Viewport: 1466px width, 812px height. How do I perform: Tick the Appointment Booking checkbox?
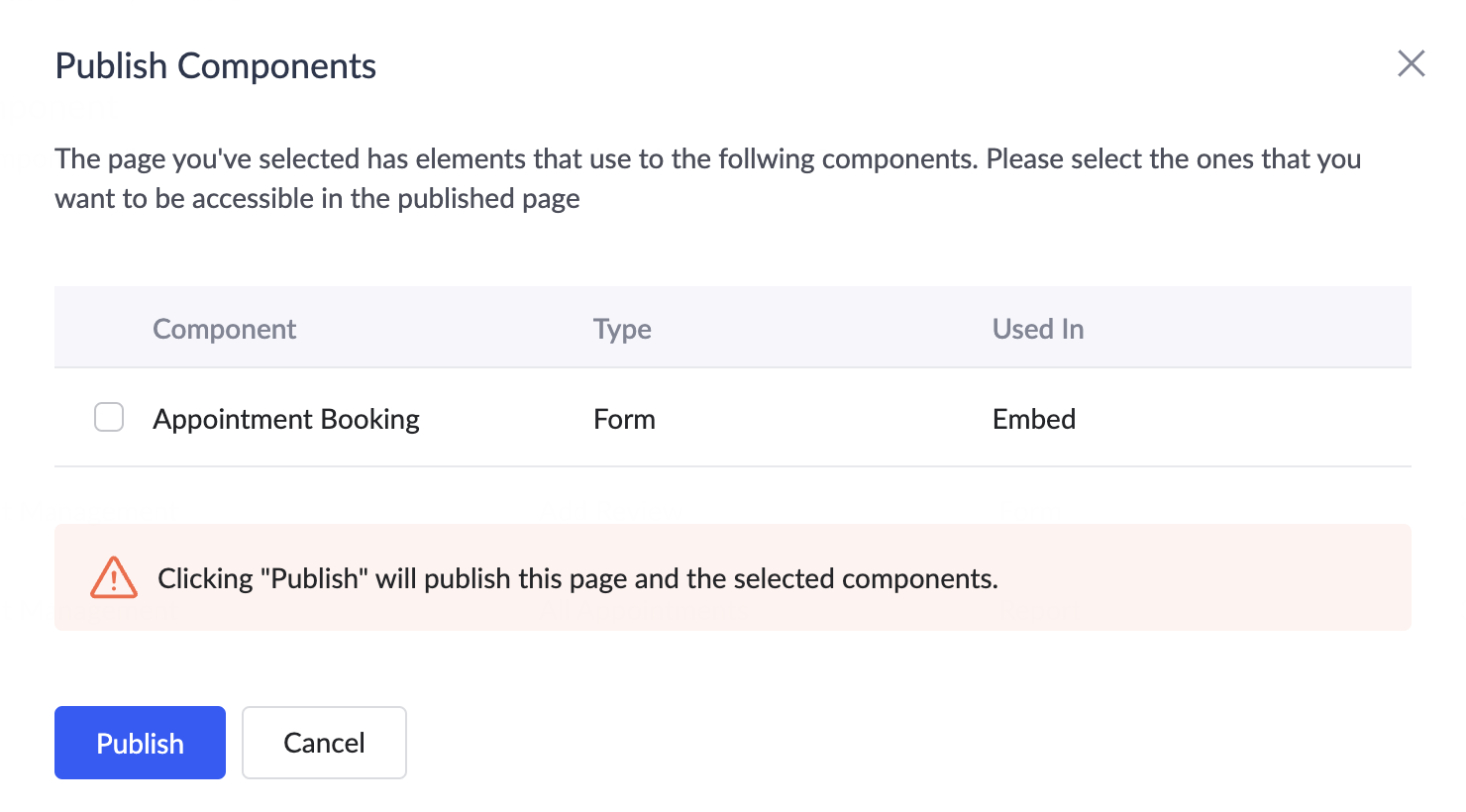click(109, 418)
